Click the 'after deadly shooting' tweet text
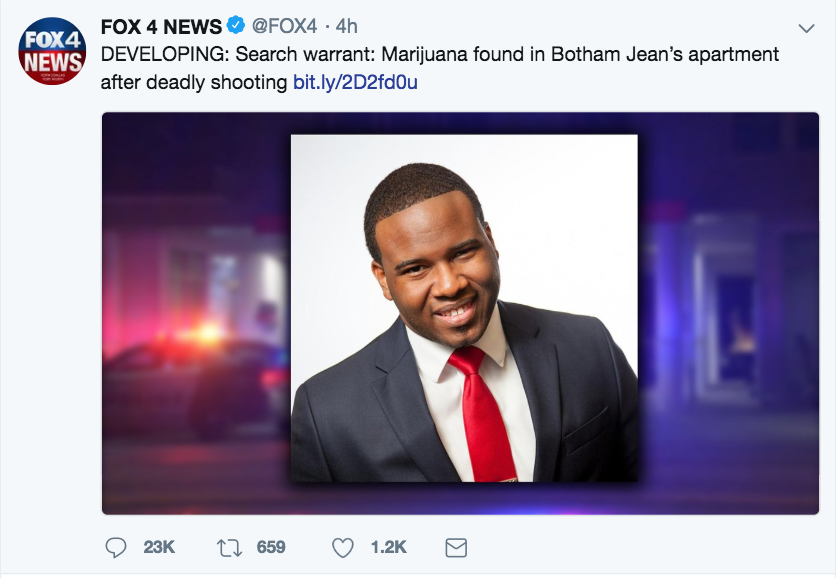 [194, 82]
